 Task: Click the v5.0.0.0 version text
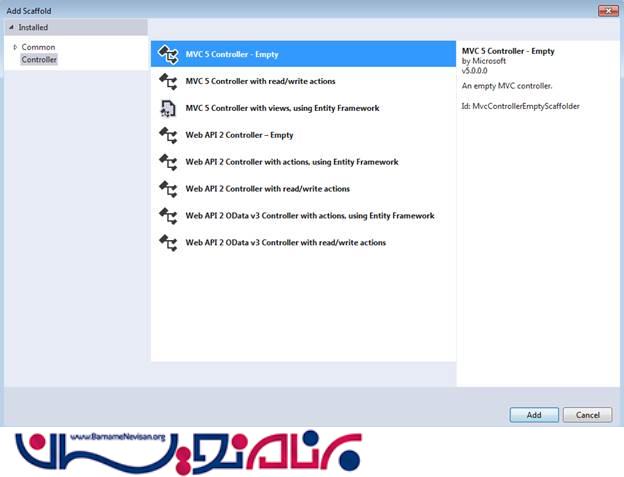pyautogui.click(x=474, y=71)
